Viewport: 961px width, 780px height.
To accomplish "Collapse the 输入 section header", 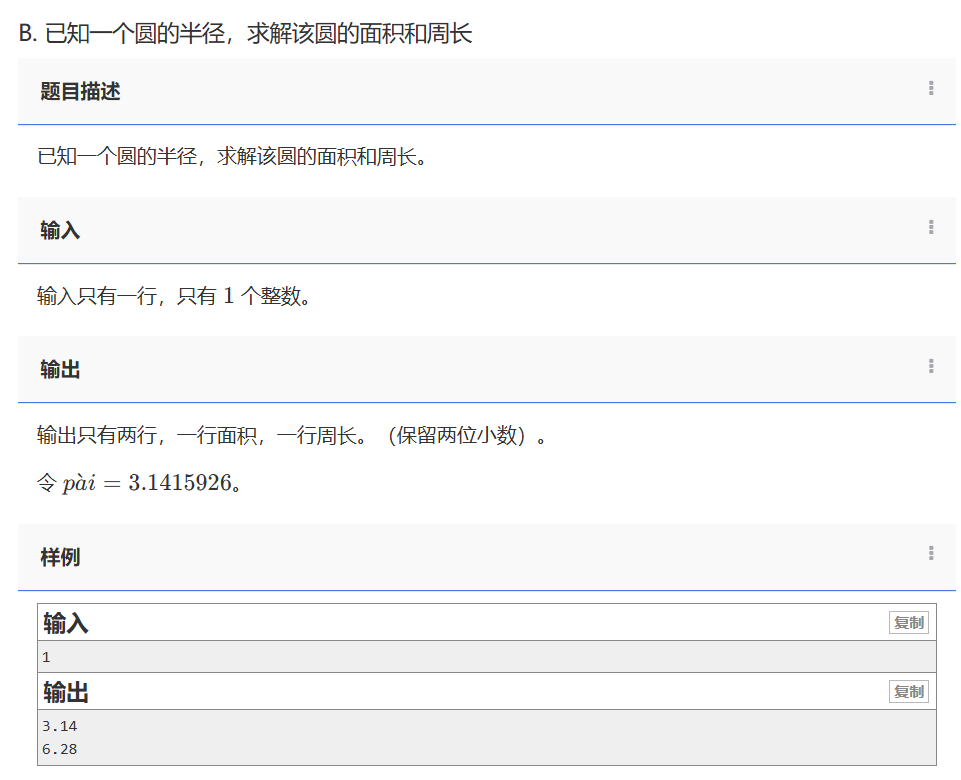I will [x=60, y=230].
